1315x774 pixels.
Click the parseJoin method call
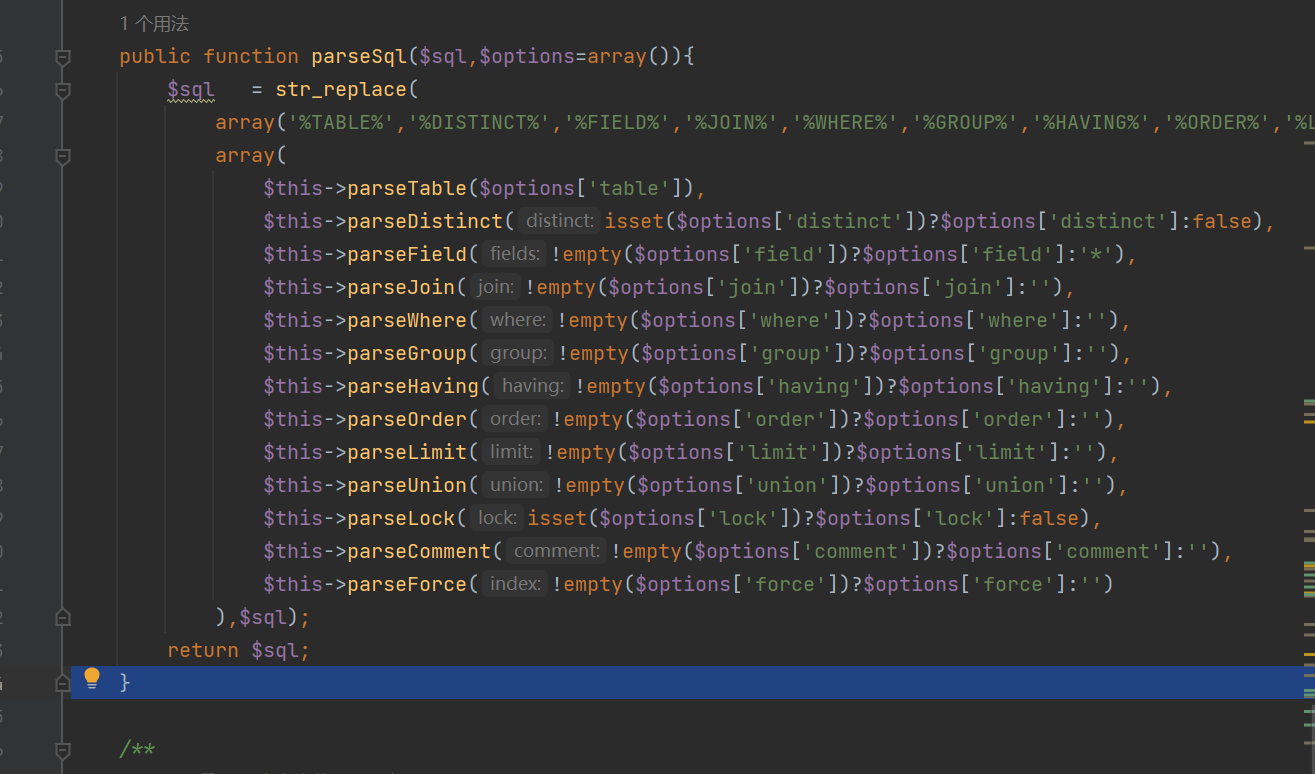pyautogui.click(x=401, y=287)
